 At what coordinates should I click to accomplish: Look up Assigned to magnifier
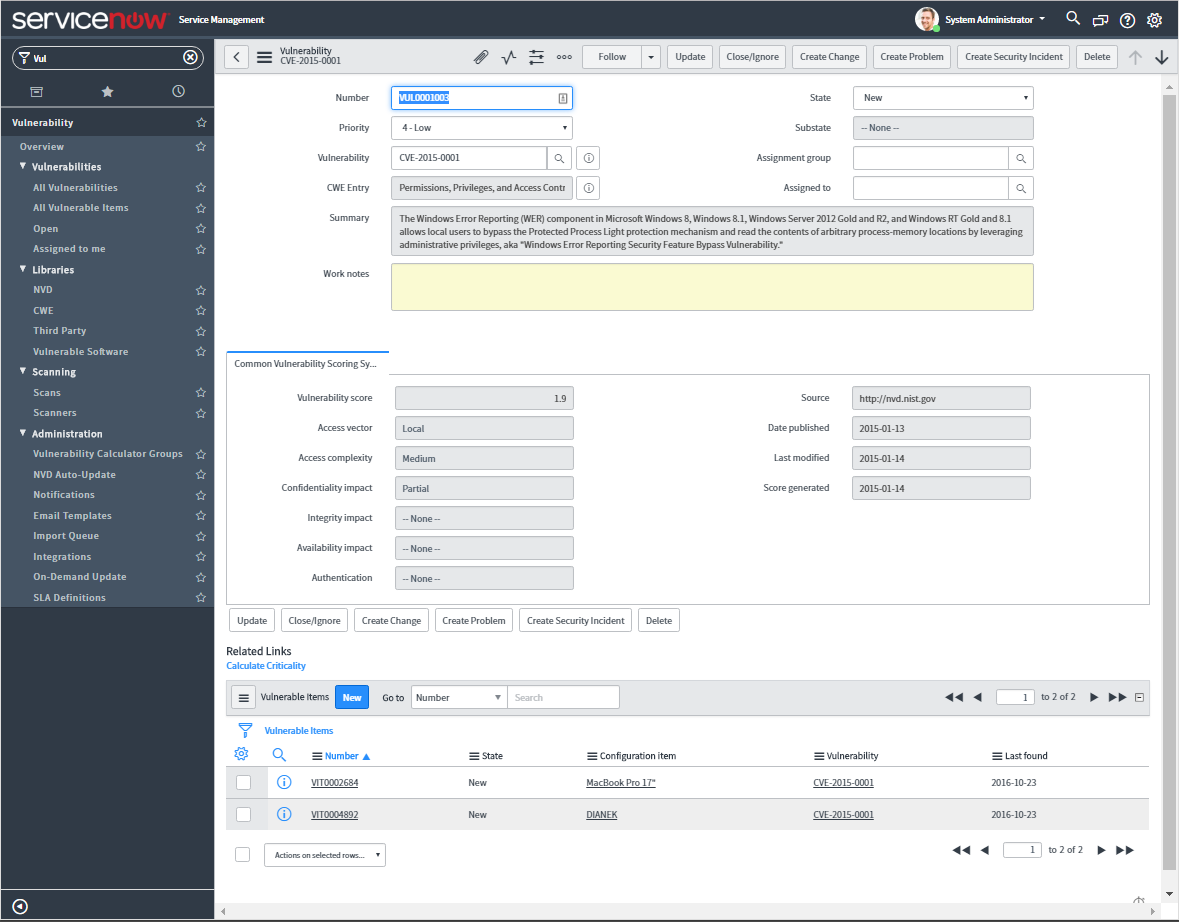(1021, 188)
